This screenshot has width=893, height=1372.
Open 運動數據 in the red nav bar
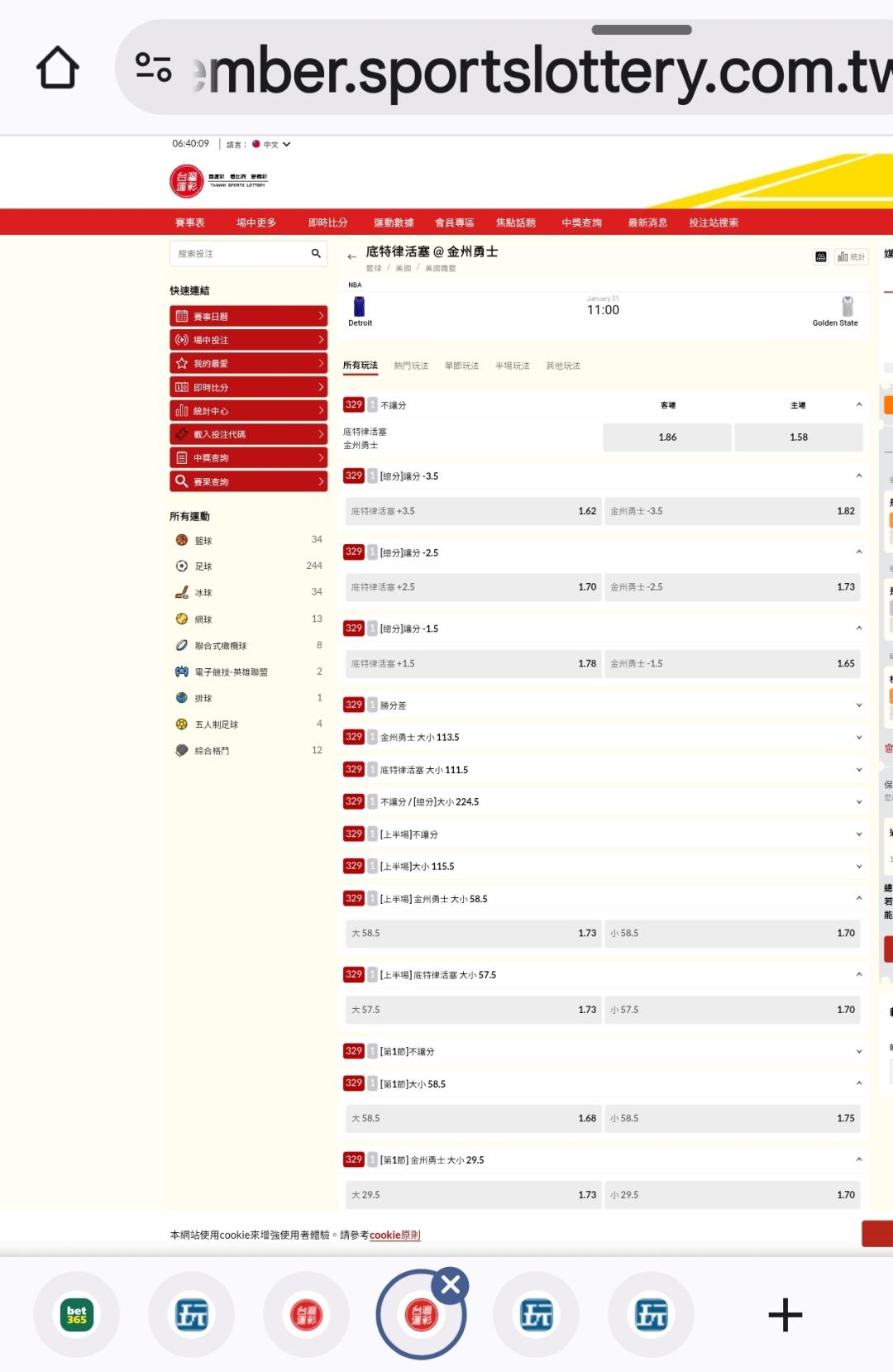394,222
